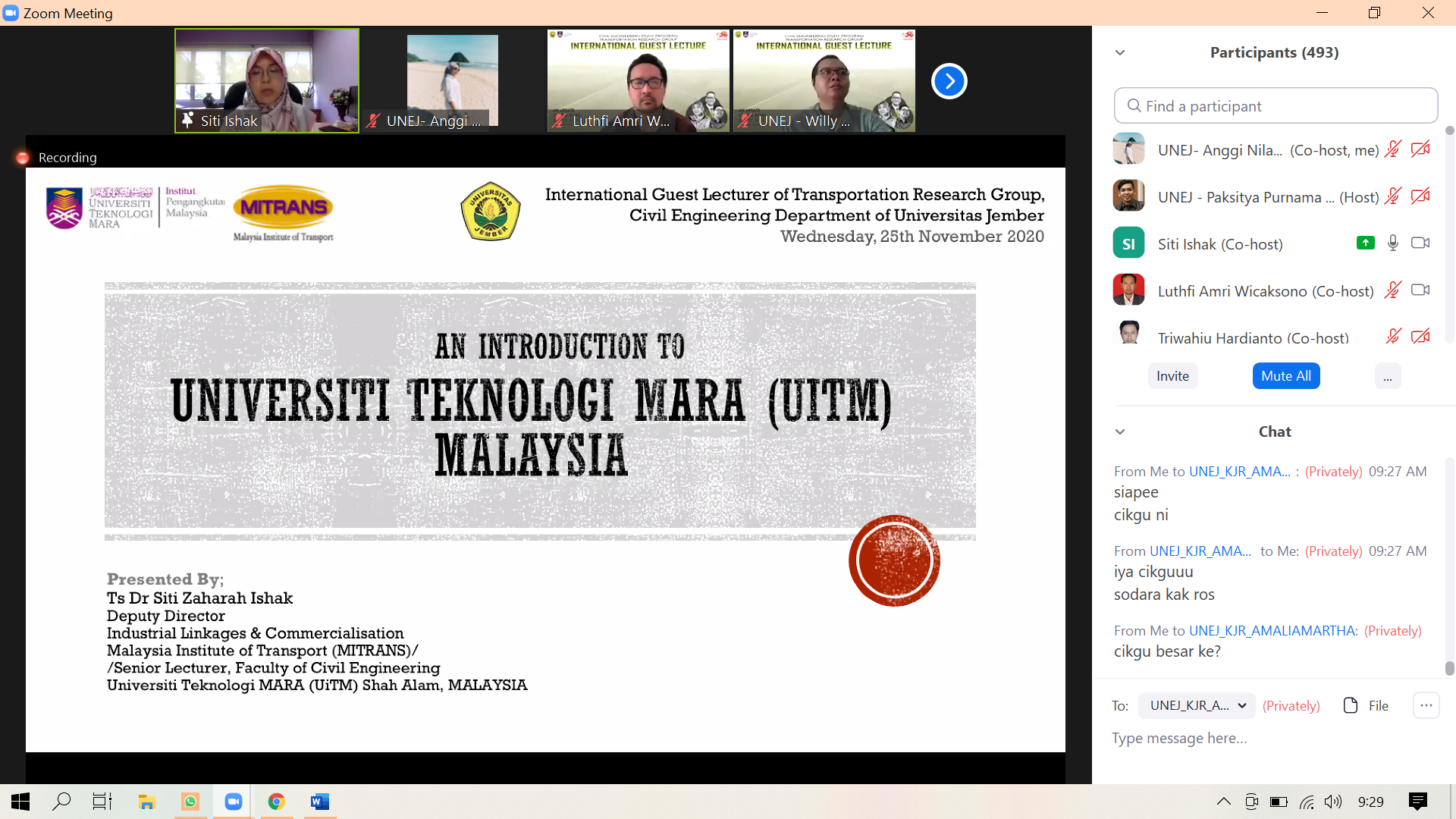Open Task View on taskbar
Viewport: 1456px width, 819px height.
[102, 802]
